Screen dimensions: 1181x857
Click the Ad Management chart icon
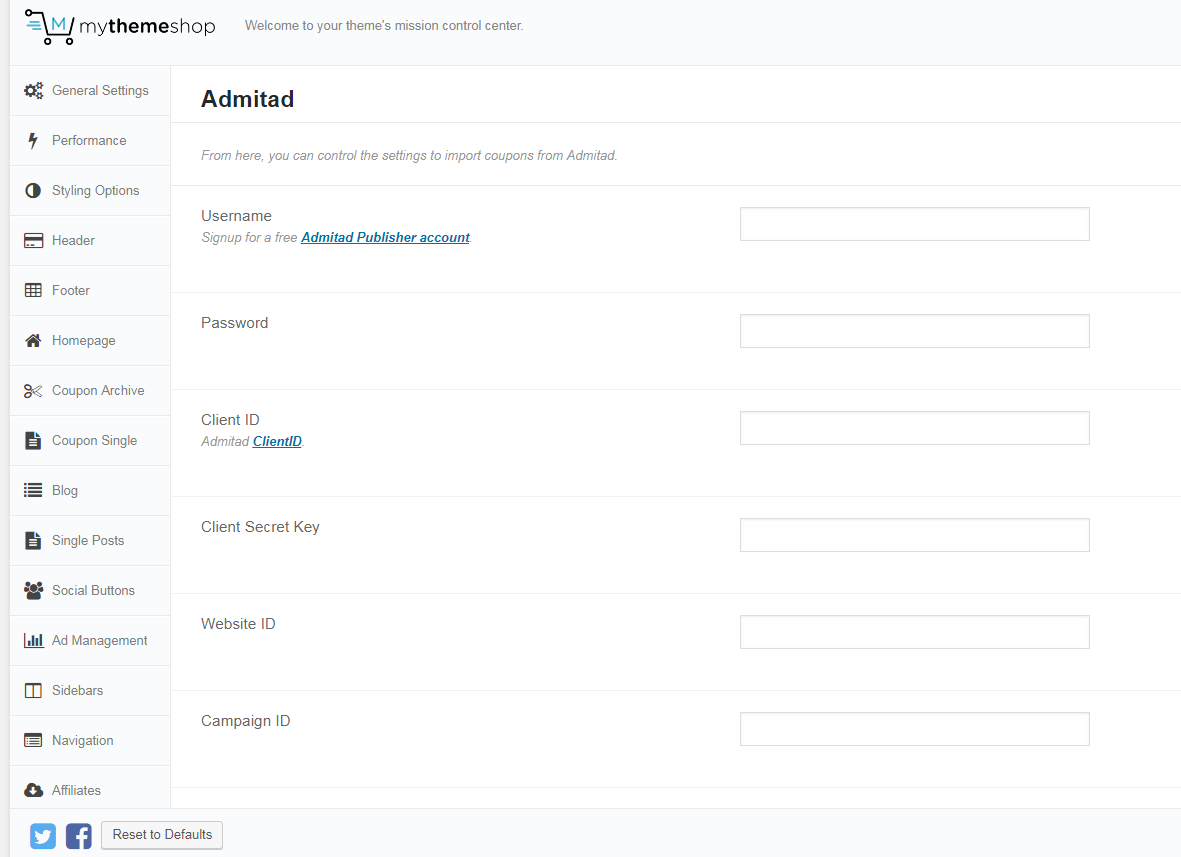point(33,641)
